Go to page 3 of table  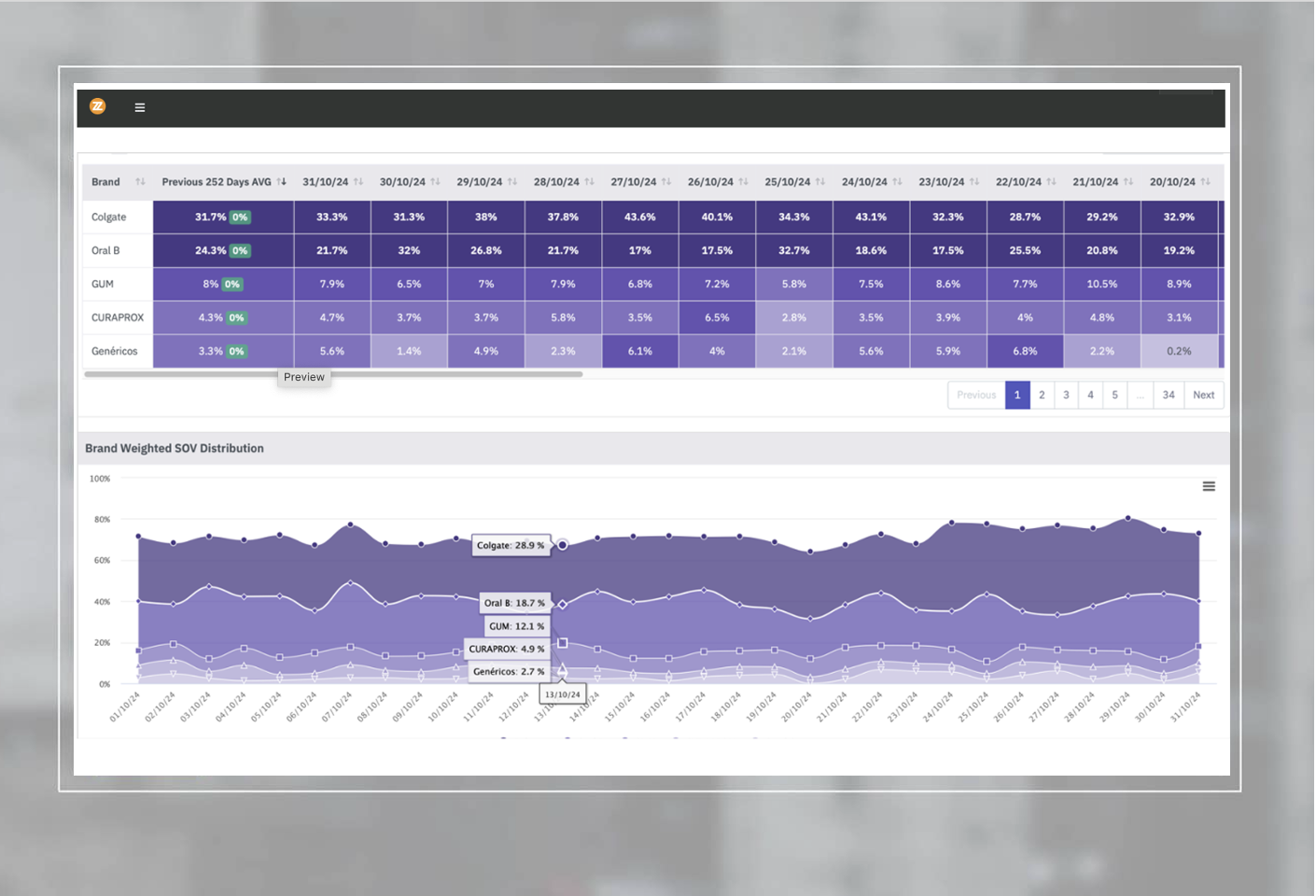(x=1066, y=395)
